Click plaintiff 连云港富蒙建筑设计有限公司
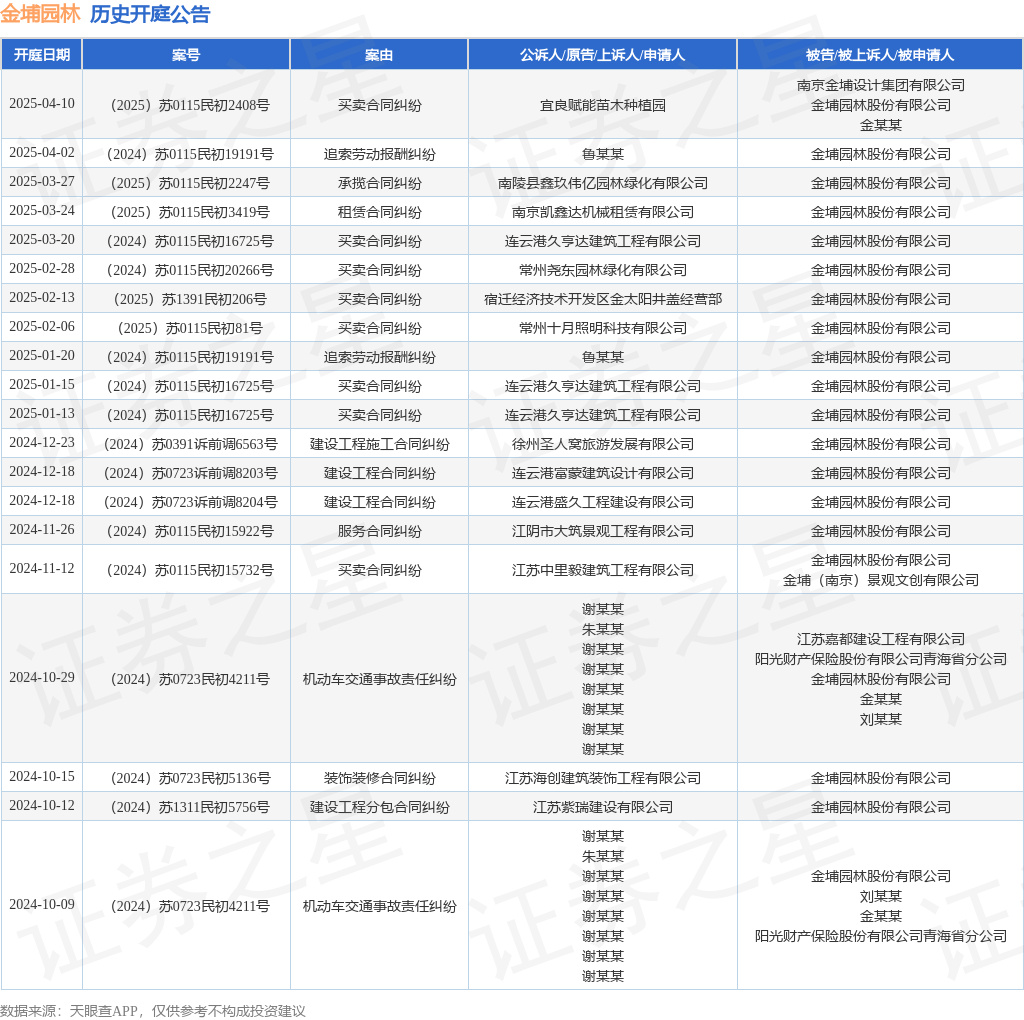Image resolution: width=1024 pixels, height=1020 pixels. tap(602, 473)
